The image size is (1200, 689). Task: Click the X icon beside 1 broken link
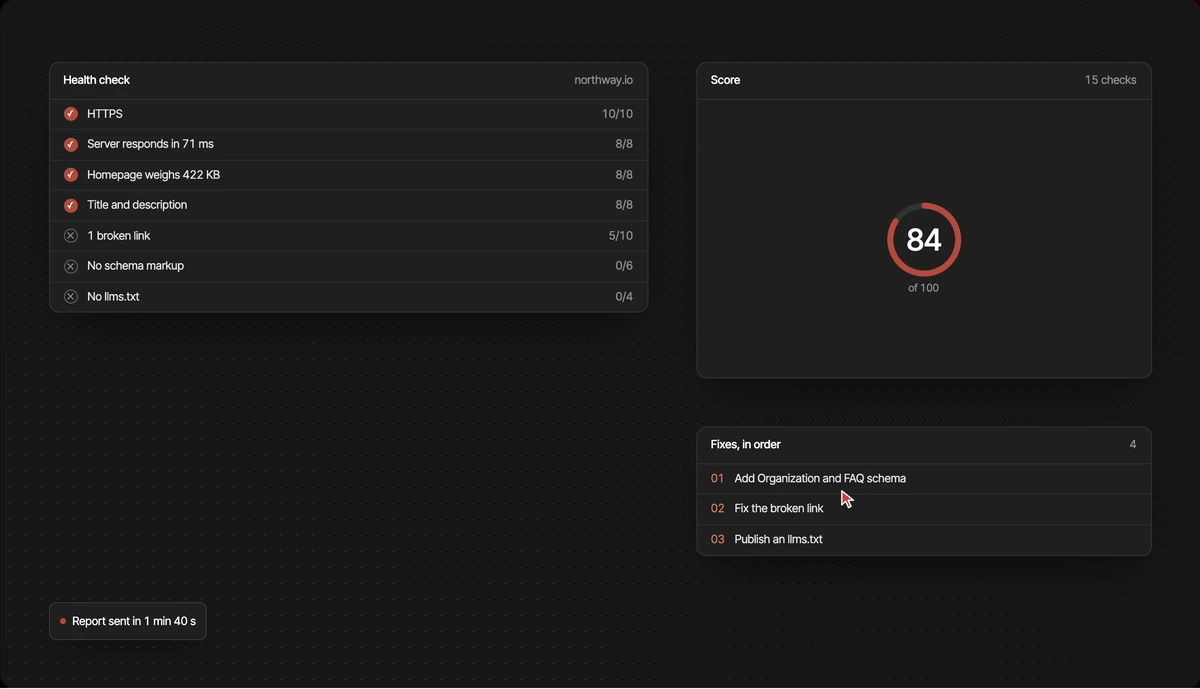point(71,236)
